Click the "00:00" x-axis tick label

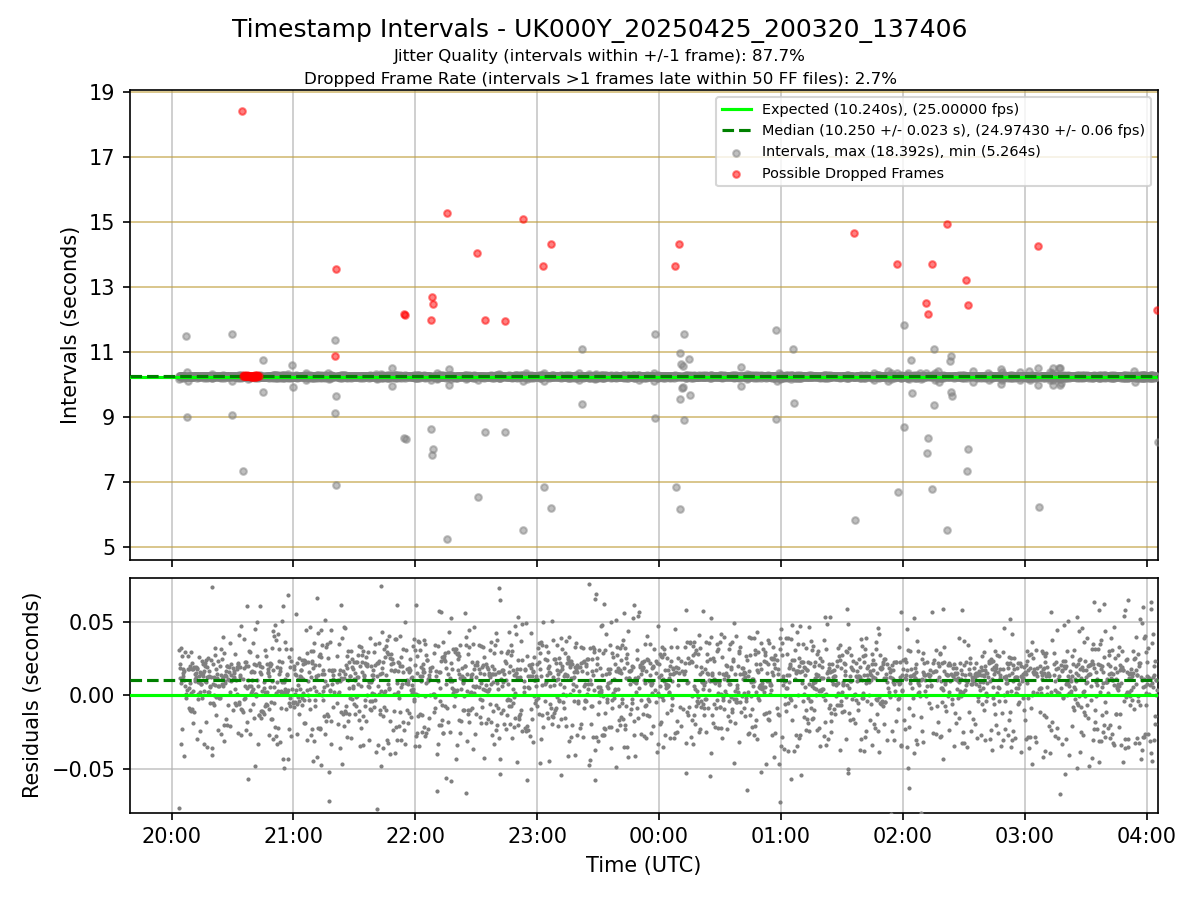659,834
